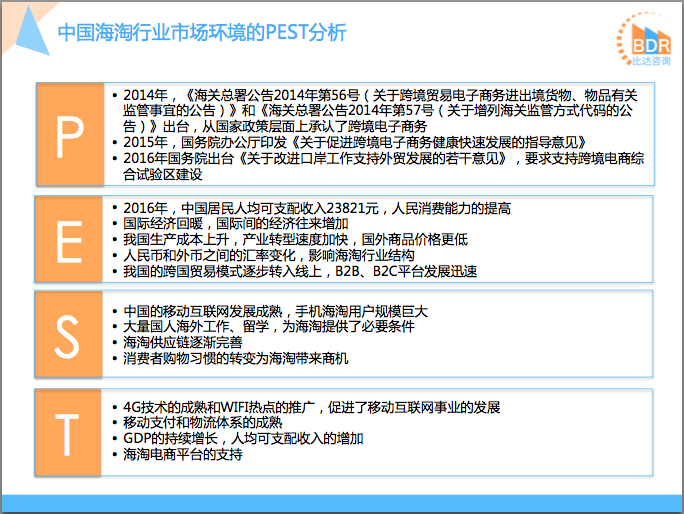Select the orange E block
The height and width of the screenshot is (514, 684).
[69, 239]
